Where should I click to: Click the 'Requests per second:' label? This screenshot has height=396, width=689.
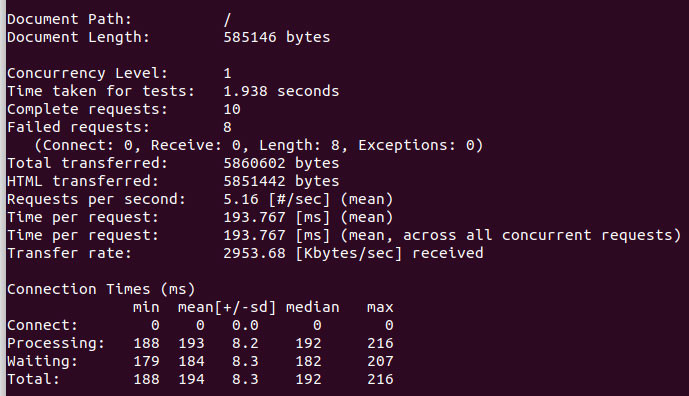tap(96, 200)
